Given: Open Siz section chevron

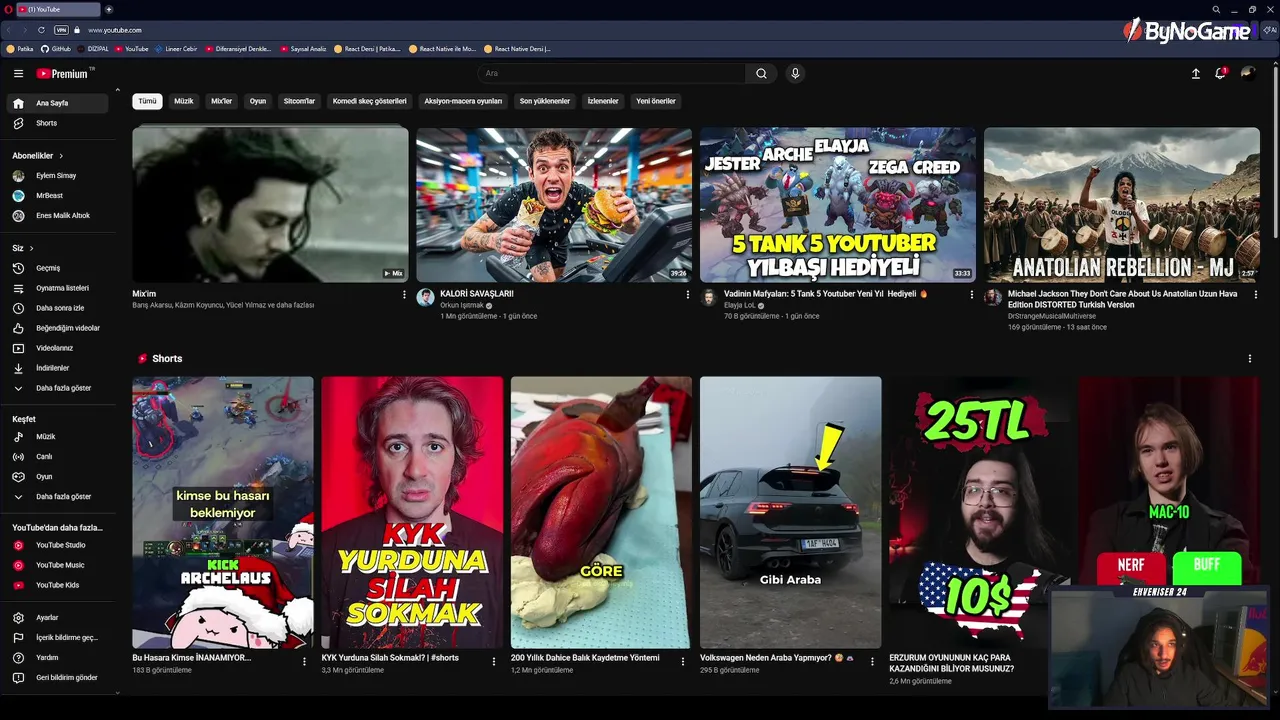Looking at the screenshot, I should coord(31,248).
